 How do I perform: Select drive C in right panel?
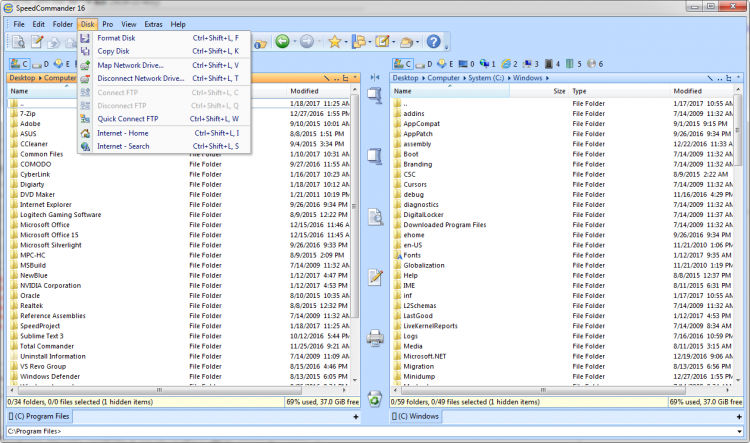403,64
